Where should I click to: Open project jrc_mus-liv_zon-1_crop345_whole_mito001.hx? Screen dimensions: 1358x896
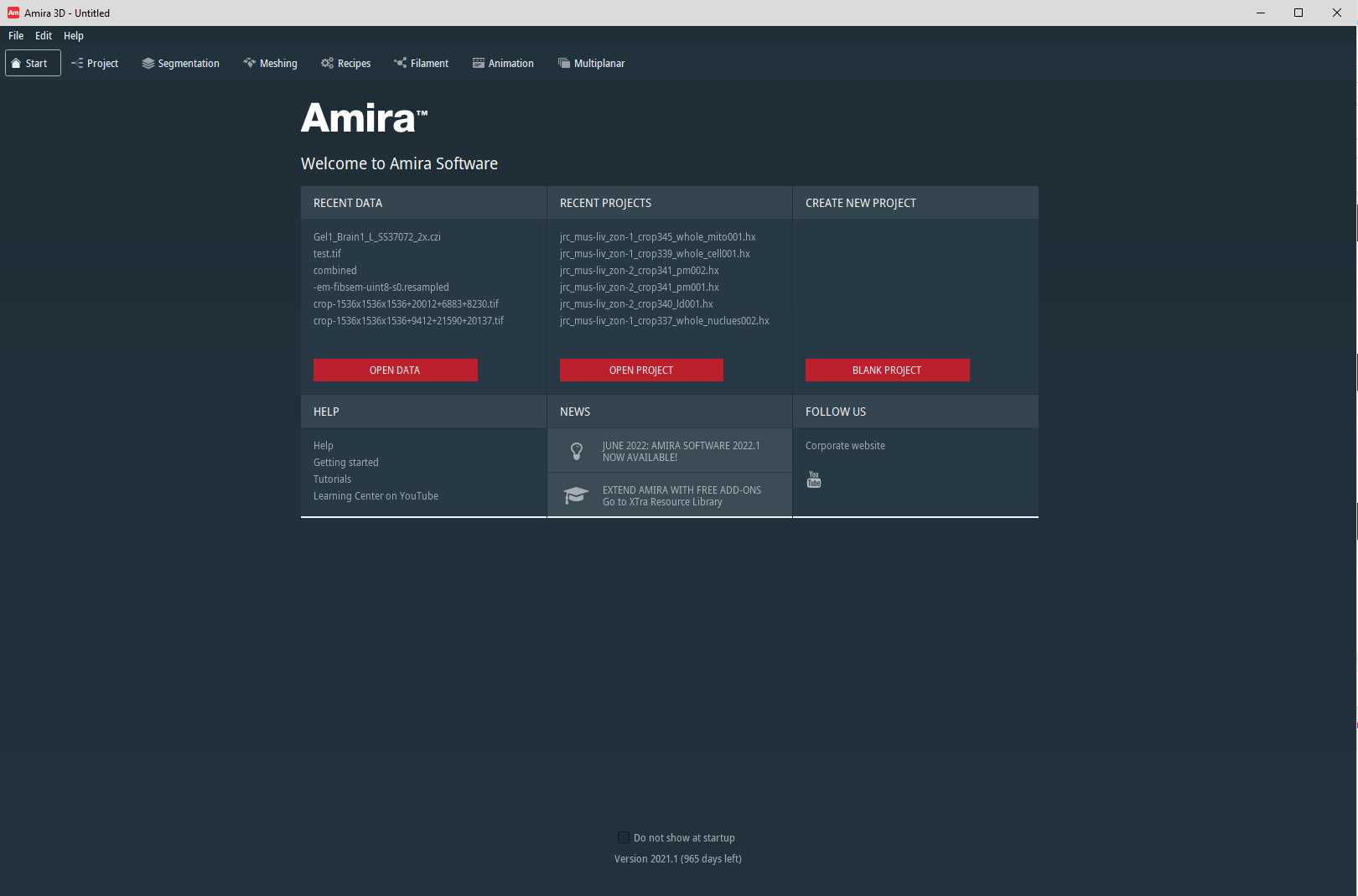657,236
